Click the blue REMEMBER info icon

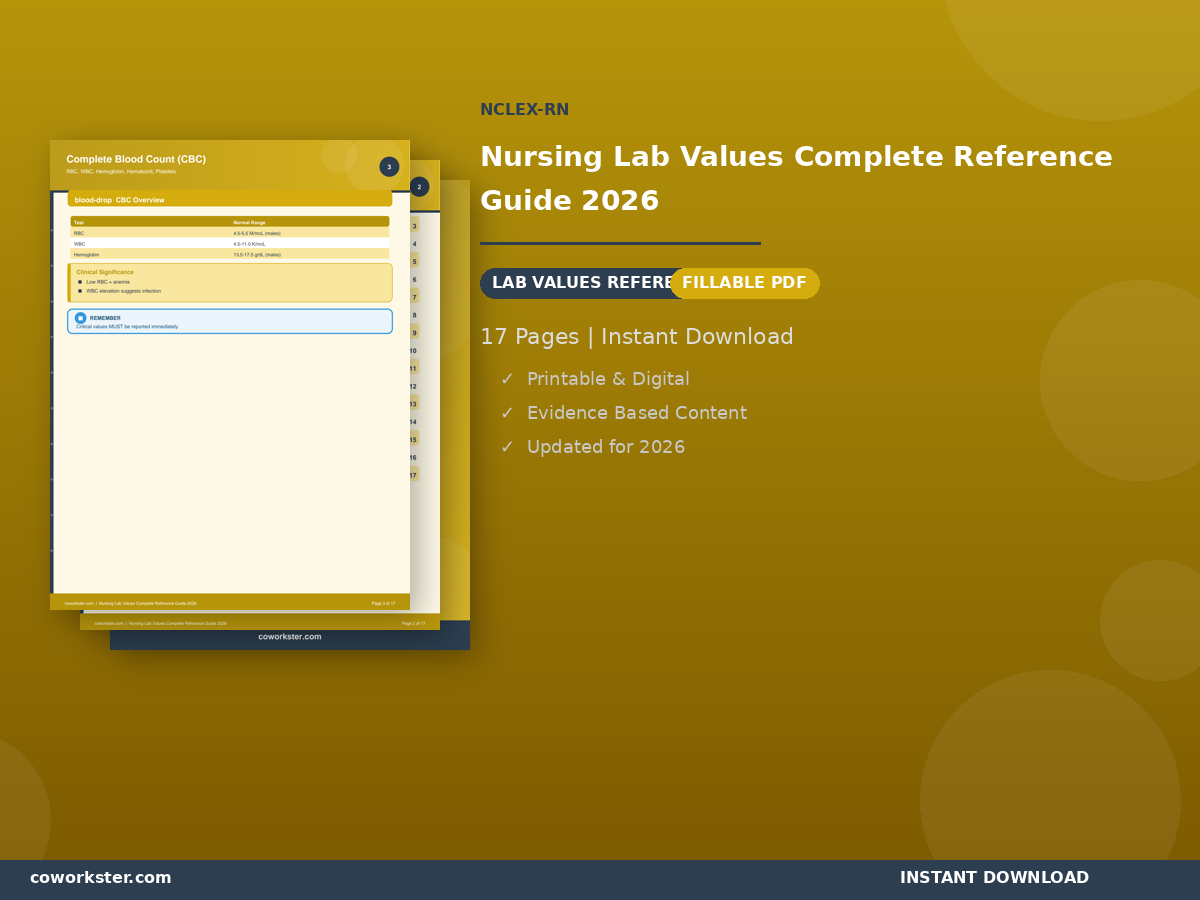tap(80, 318)
